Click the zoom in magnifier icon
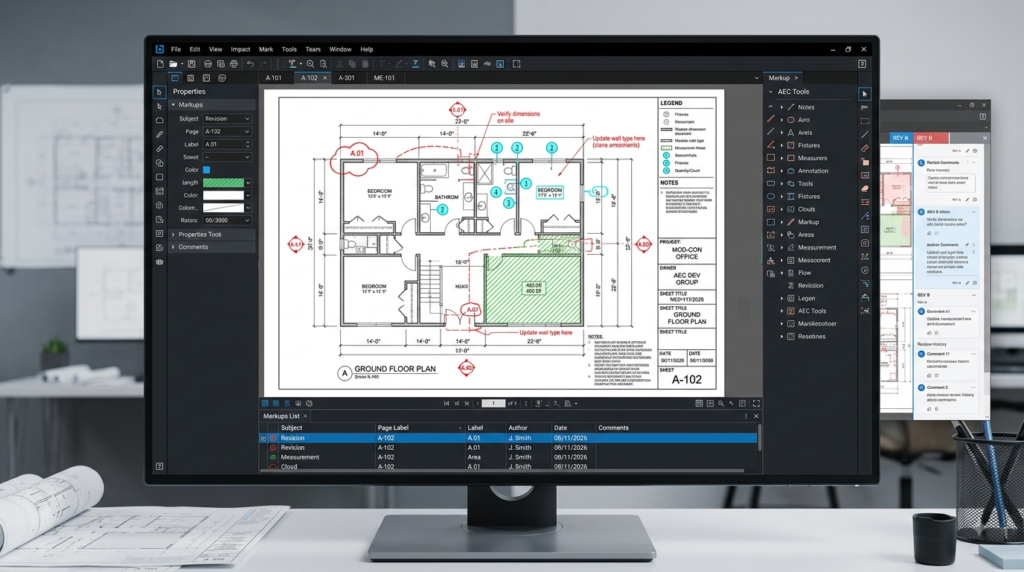This screenshot has height=572, width=1024. pos(310,64)
